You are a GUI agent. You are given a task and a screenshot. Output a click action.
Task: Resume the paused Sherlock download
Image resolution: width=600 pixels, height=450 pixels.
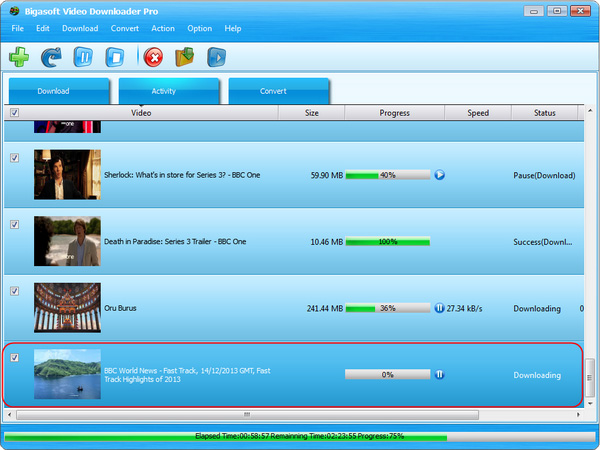coord(440,175)
